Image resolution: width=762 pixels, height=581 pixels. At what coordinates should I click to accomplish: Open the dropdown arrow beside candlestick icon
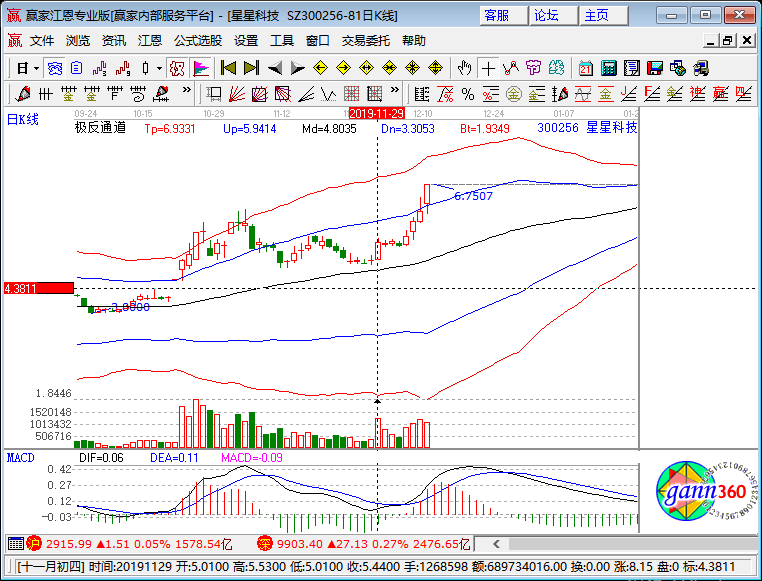coord(159,68)
